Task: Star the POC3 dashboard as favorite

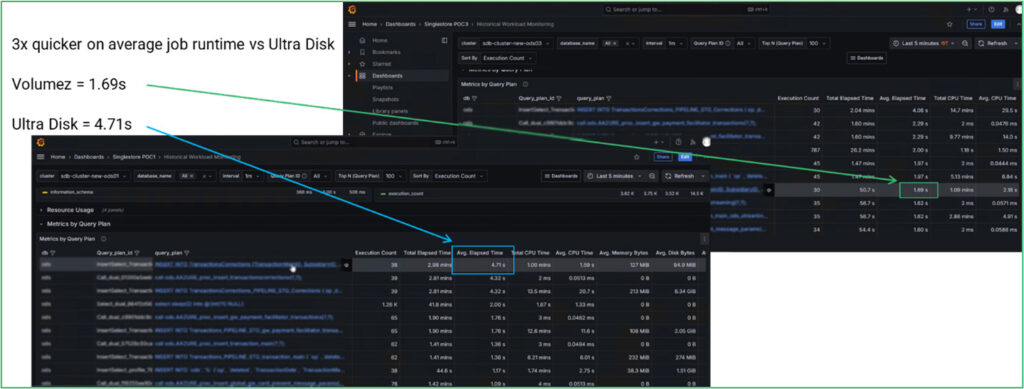Action: click(x=950, y=24)
